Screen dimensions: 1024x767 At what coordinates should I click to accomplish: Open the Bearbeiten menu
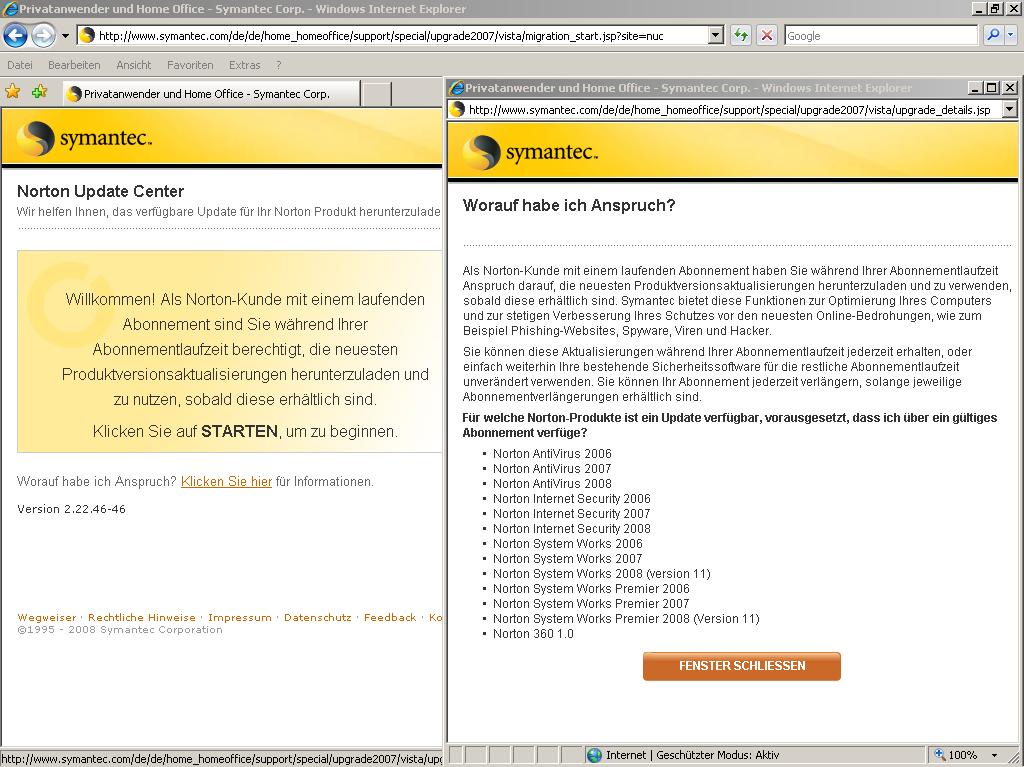[x=74, y=65]
